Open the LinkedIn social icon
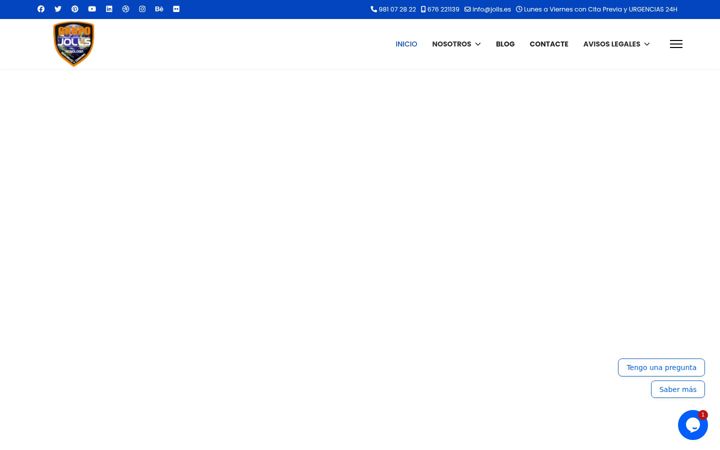720x450 pixels. pos(109,9)
